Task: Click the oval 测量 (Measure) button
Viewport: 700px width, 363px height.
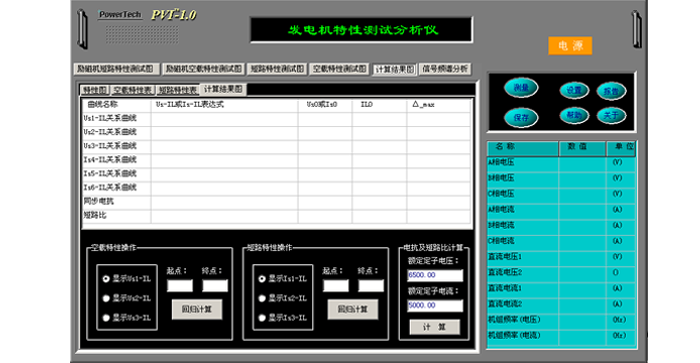Action: click(521, 88)
